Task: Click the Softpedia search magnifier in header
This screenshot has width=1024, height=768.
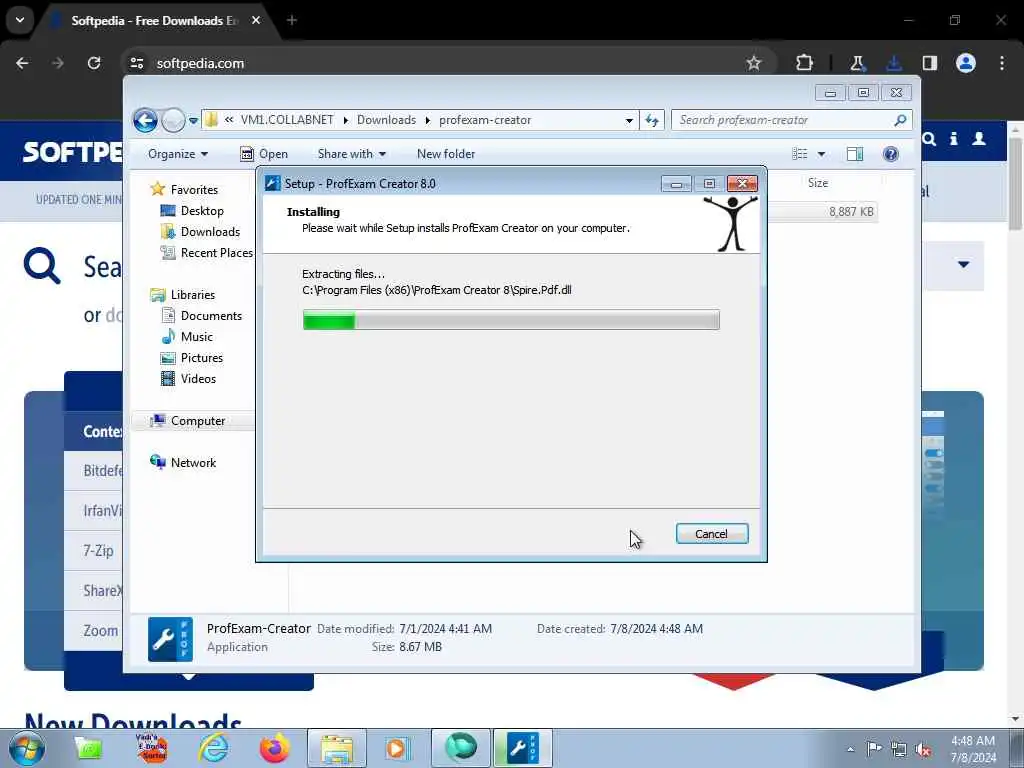Action: [929, 139]
